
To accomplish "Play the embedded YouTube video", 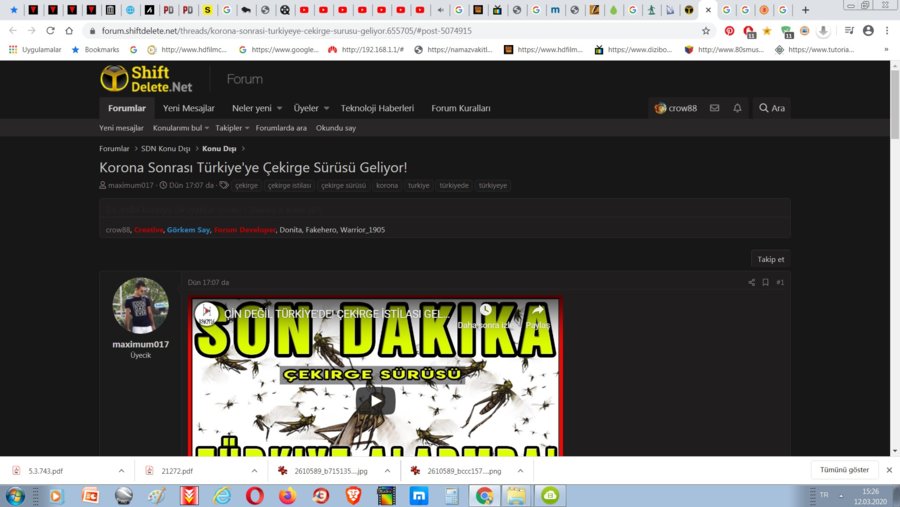I will tap(375, 401).
